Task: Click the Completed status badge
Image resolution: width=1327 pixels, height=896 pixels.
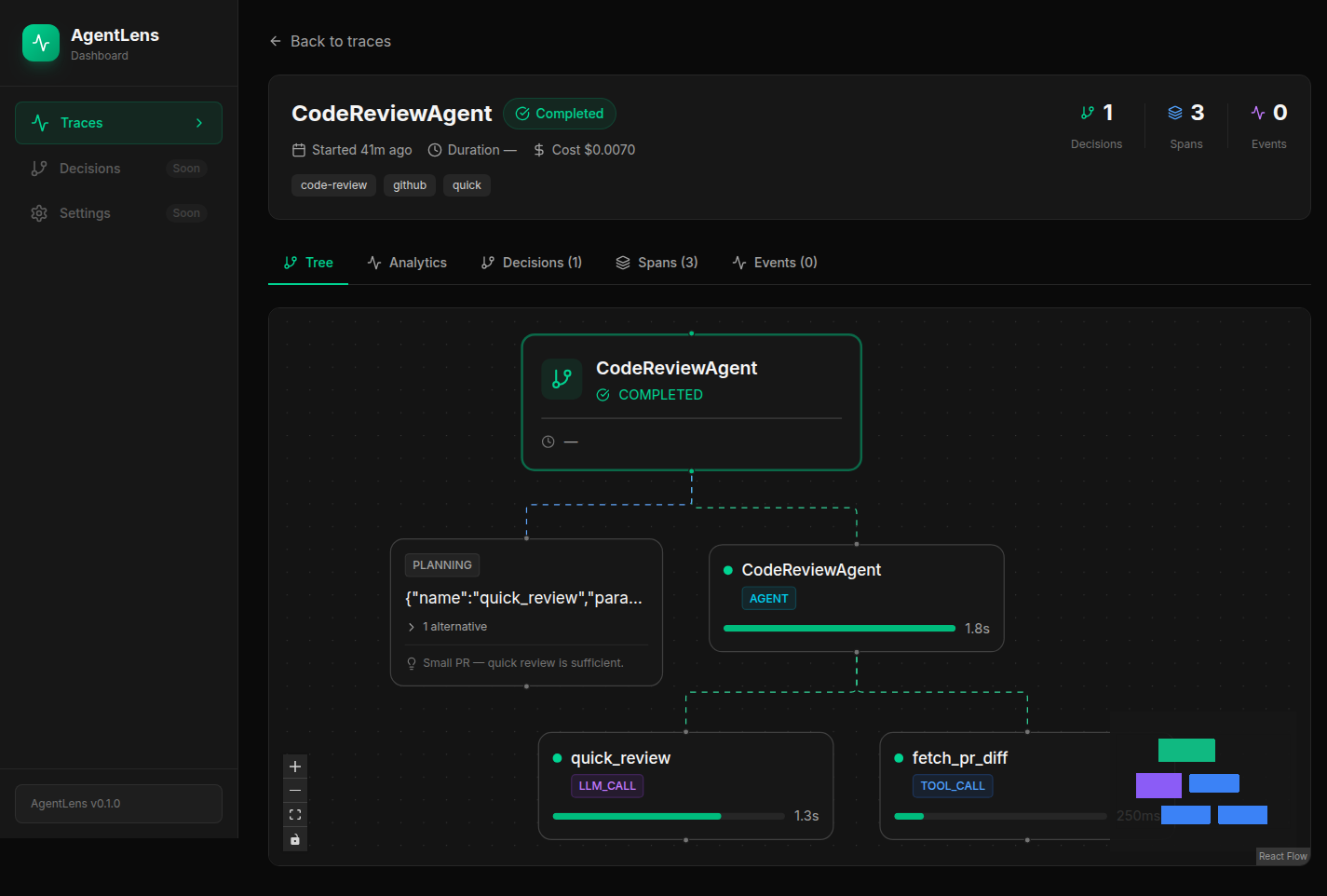Action: [x=560, y=114]
